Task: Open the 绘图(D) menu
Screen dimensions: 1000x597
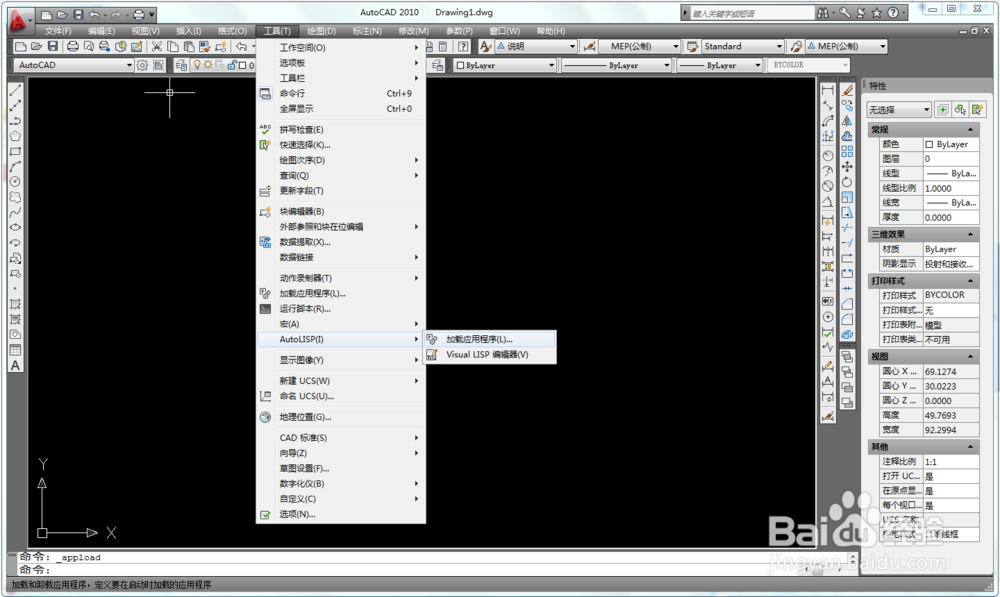Action: coord(321,31)
